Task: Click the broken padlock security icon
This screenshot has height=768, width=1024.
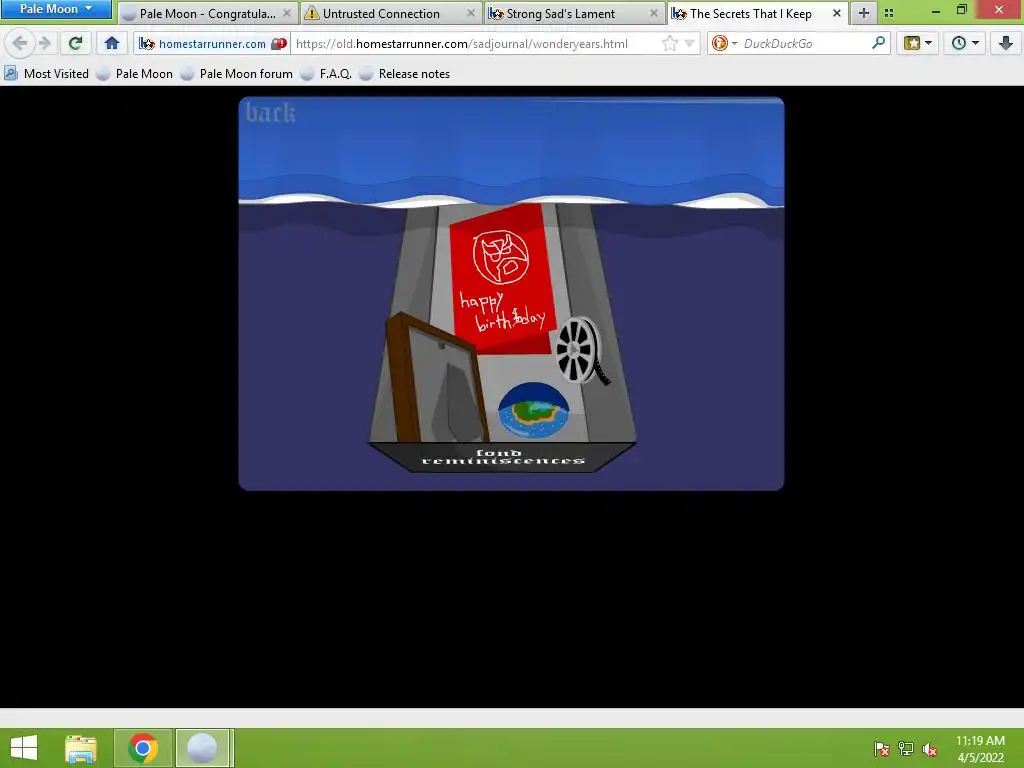Action: [279, 44]
